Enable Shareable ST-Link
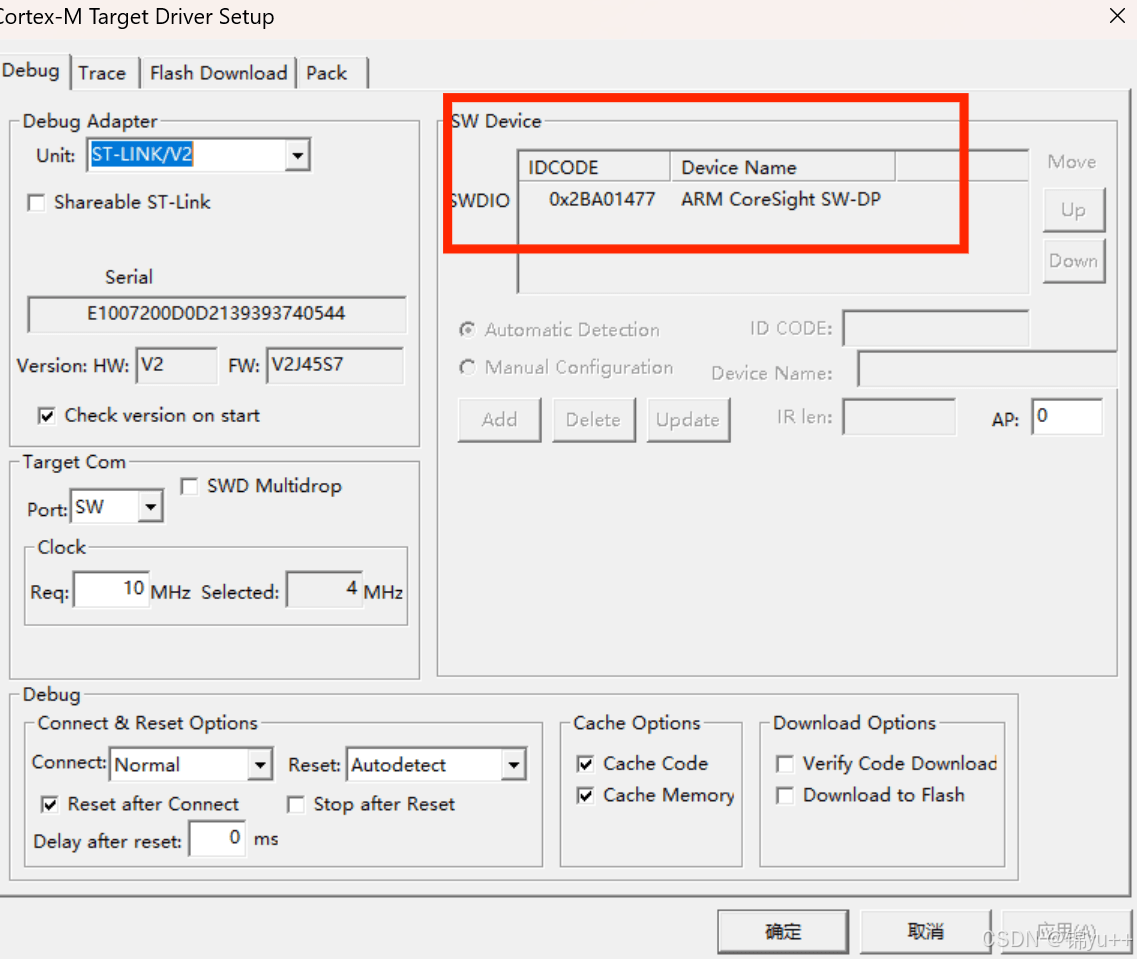The height and width of the screenshot is (959, 1137). 36,202
